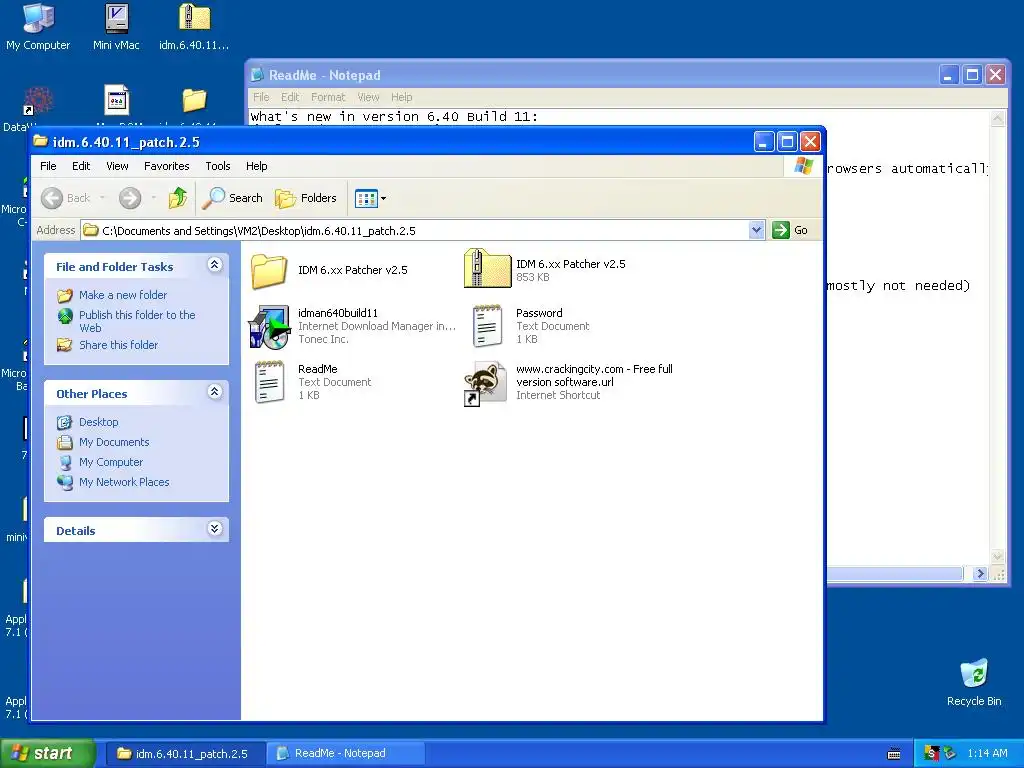Click the Notepad vertical scrollbar up arrow
1024x768 pixels.
coord(997,118)
